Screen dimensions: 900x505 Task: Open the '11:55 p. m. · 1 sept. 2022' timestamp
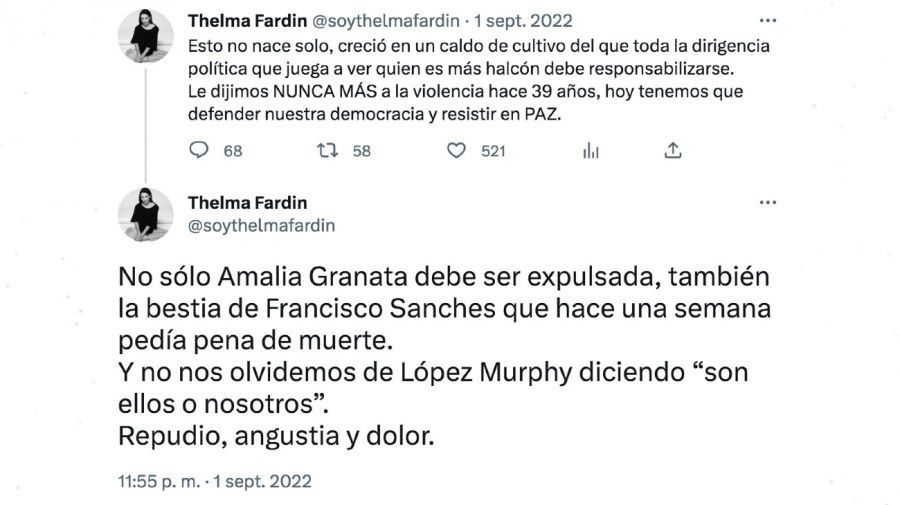(215, 481)
